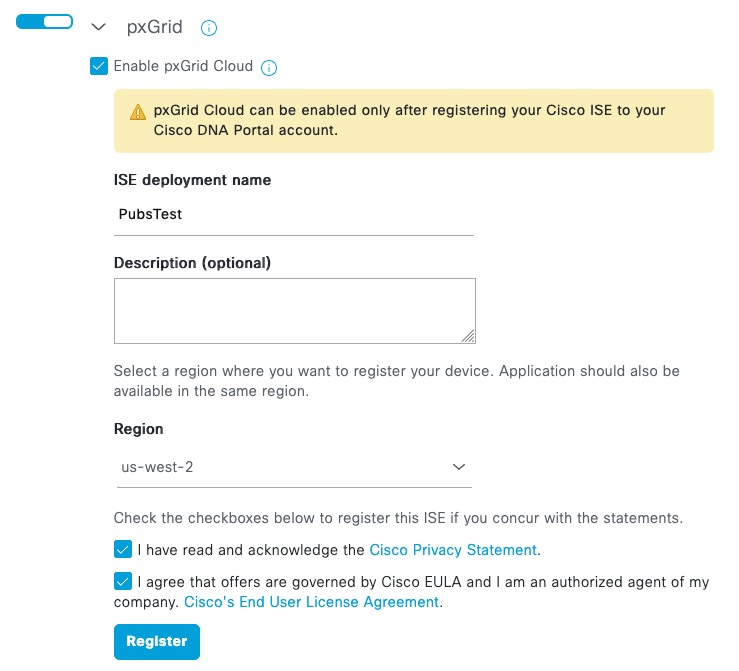Click the Description box resize handle
The width and height of the screenshot is (739, 671).
[468, 336]
